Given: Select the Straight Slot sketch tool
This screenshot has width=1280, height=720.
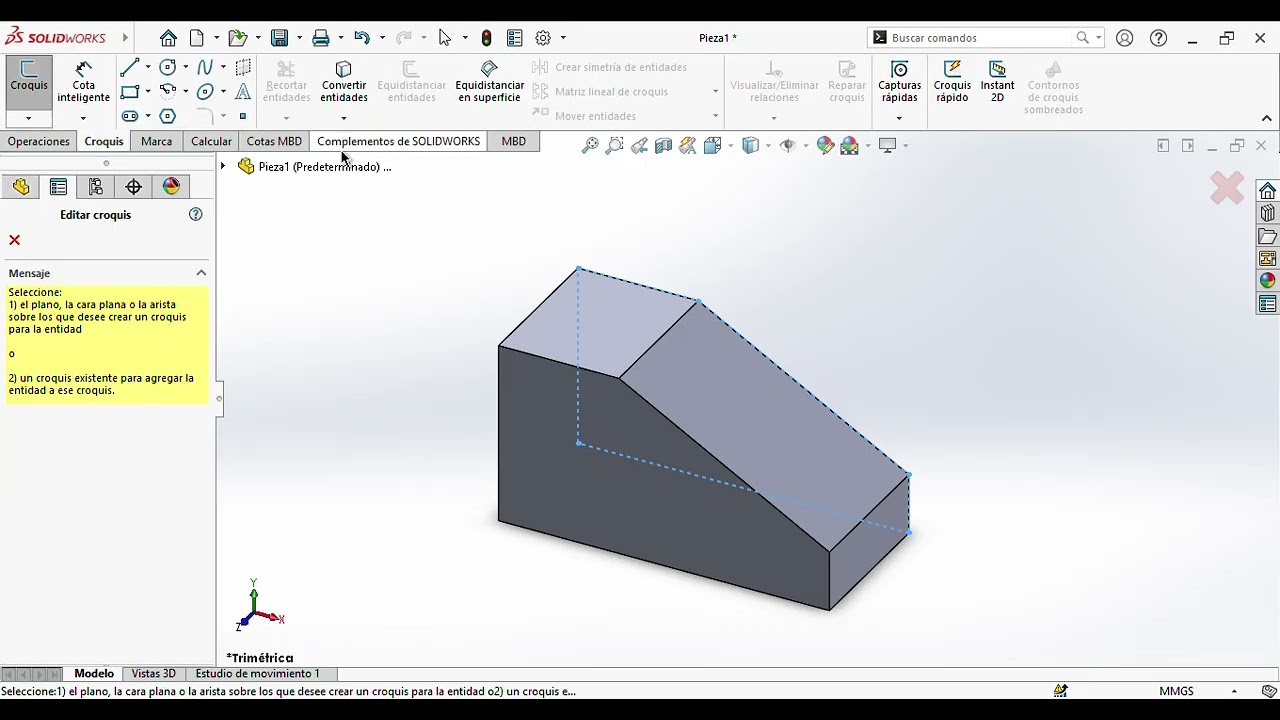Looking at the screenshot, I should [x=129, y=116].
